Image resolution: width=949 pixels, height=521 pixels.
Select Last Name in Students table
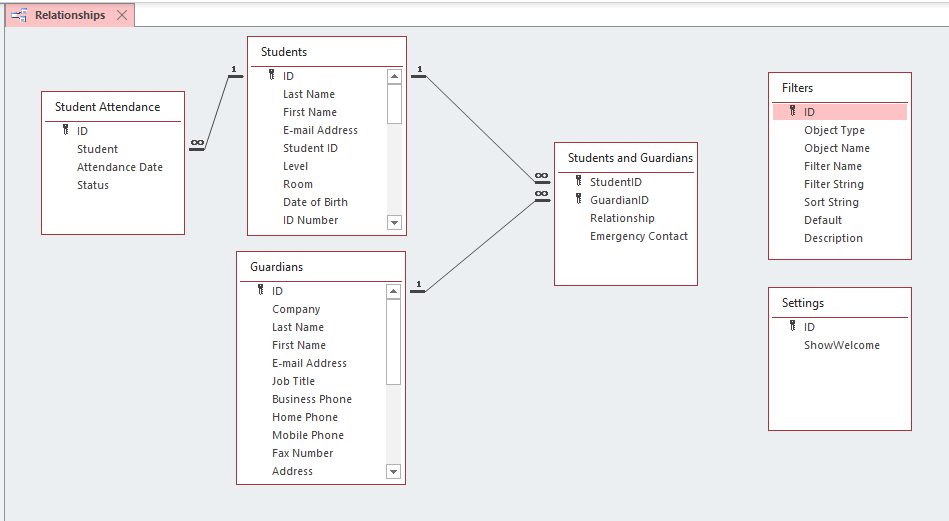[x=309, y=94]
